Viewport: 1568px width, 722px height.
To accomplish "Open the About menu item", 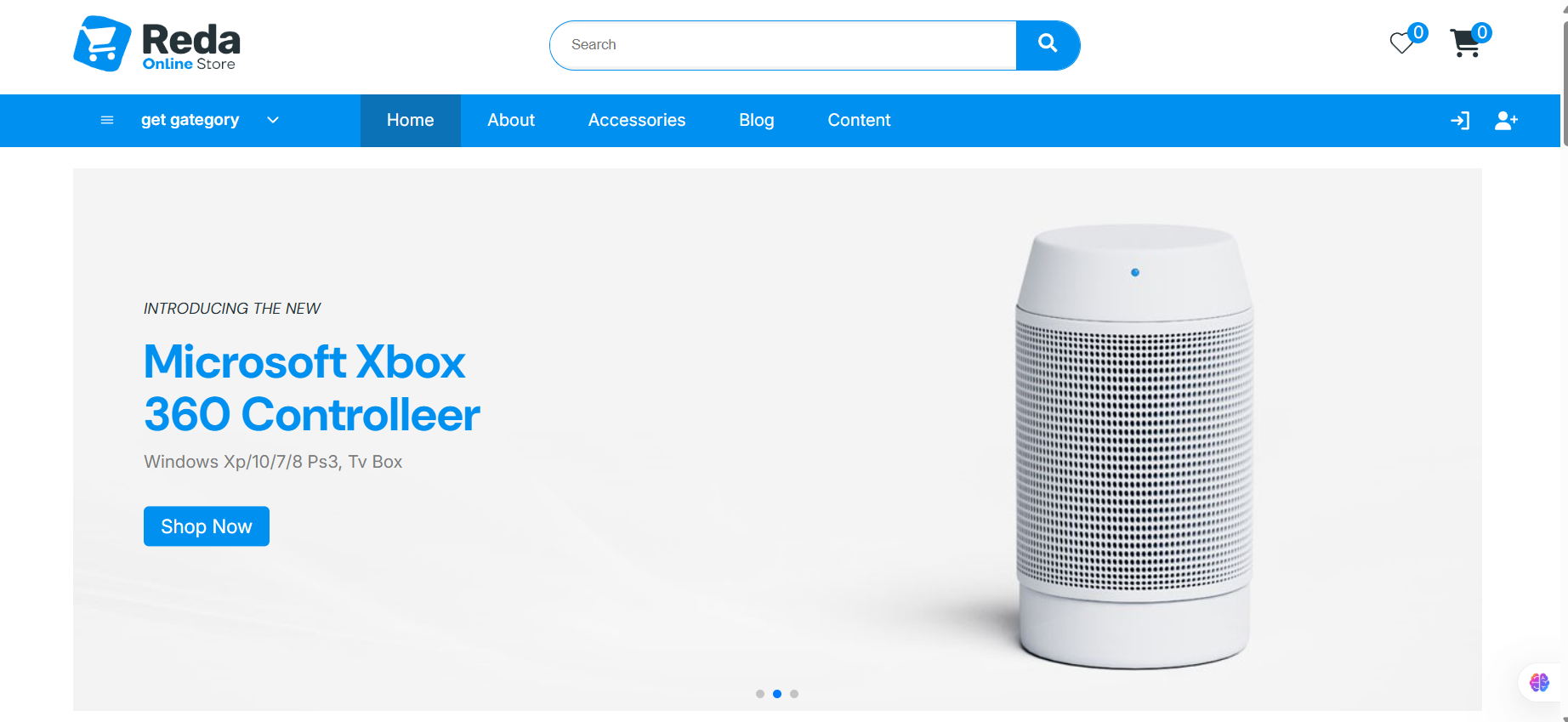I will coord(511,121).
